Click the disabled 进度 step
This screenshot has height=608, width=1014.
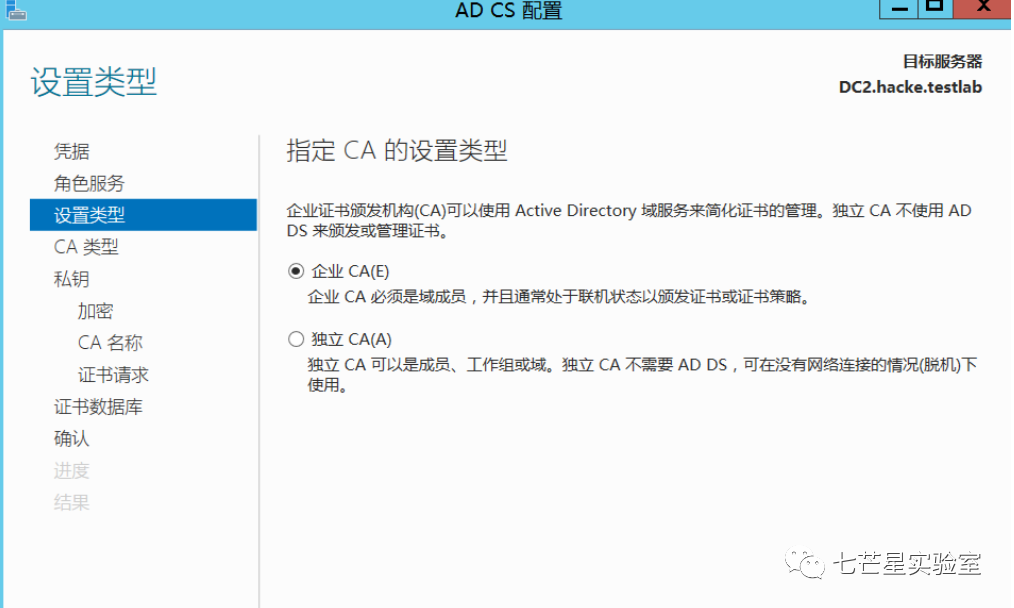click(71, 470)
